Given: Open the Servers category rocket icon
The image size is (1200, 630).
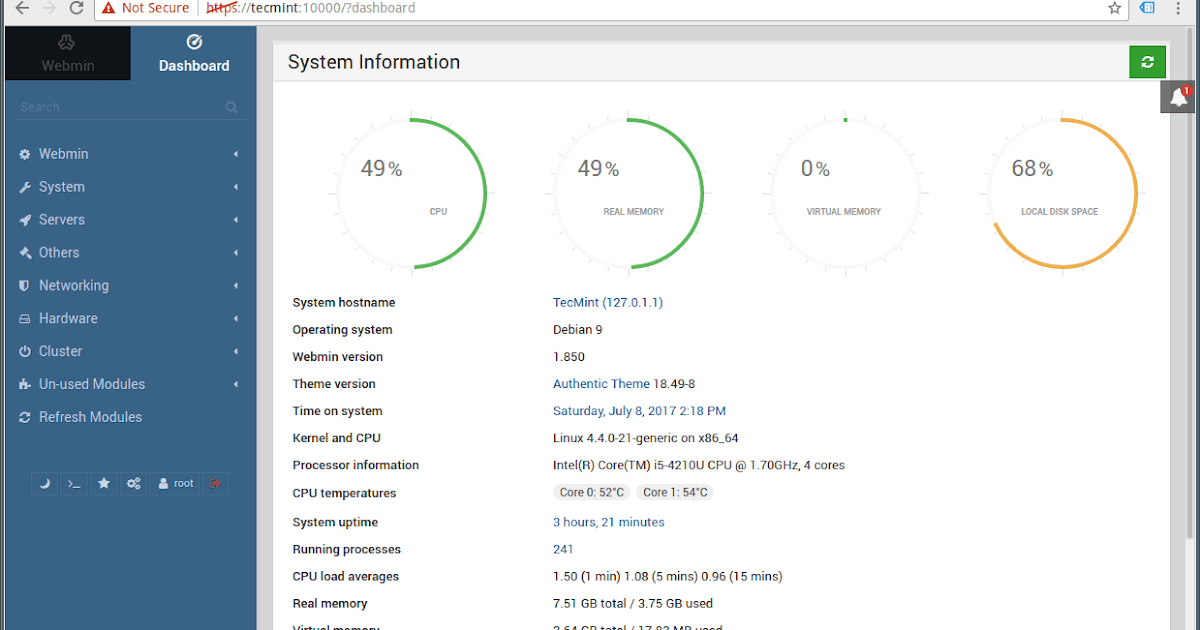Looking at the screenshot, I should (25, 220).
